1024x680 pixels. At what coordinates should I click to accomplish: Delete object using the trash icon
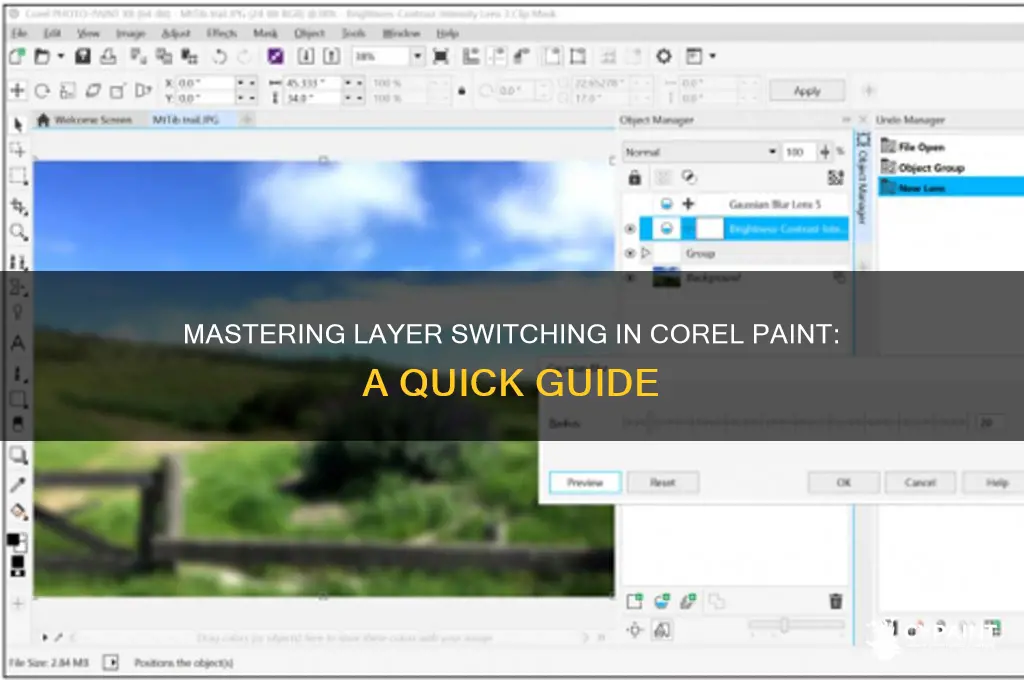(x=835, y=601)
